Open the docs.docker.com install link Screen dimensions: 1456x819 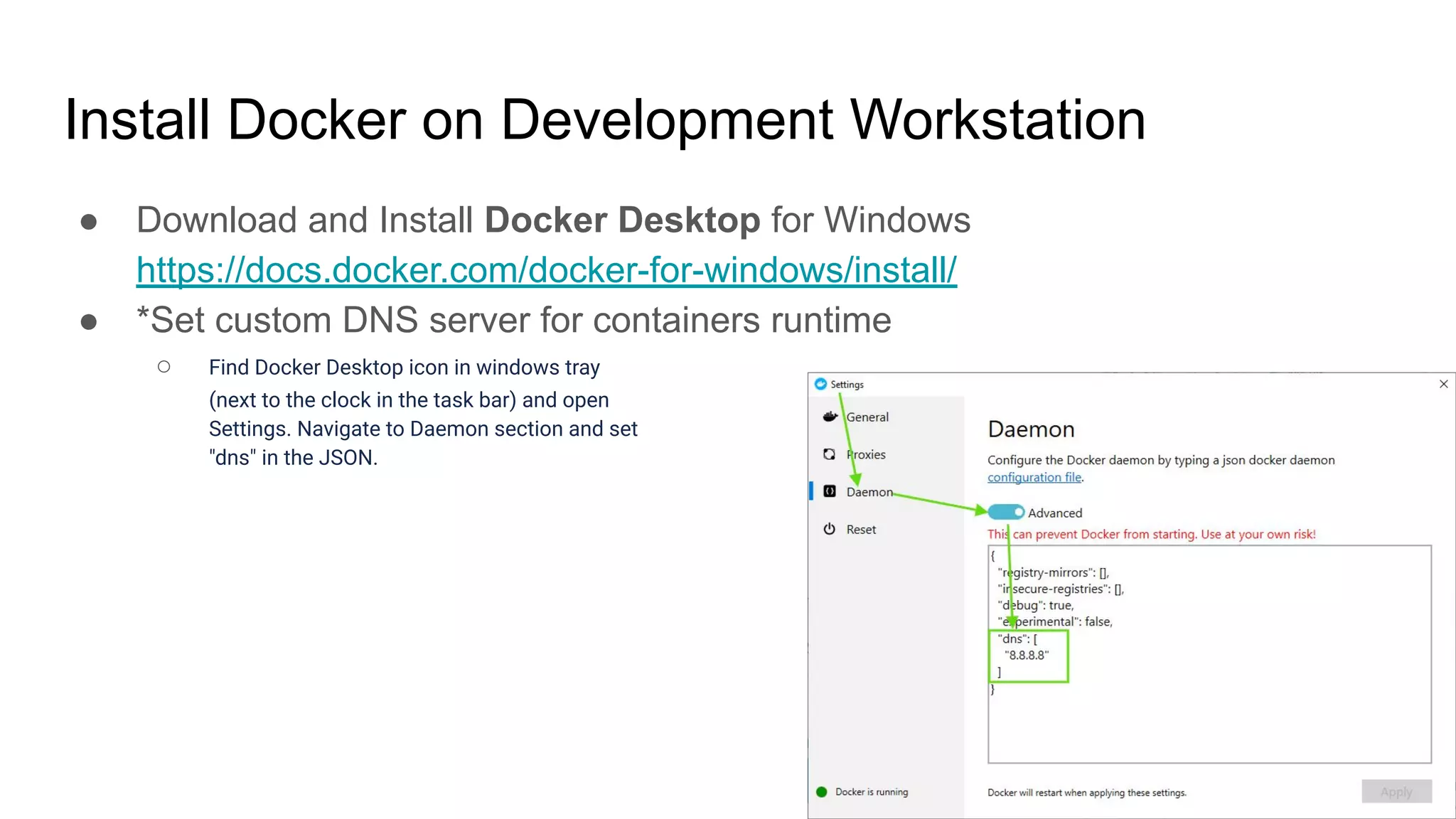click(546, 270)
